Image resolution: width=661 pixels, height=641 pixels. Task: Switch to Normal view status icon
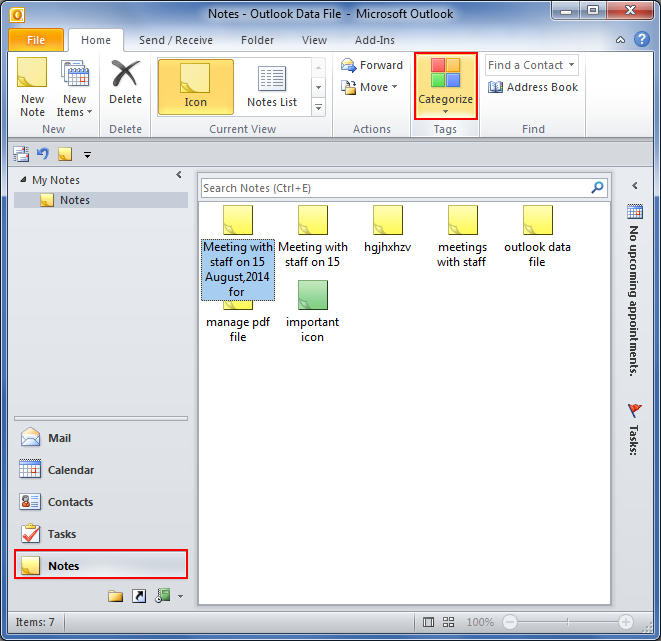(x=428, y=622)
